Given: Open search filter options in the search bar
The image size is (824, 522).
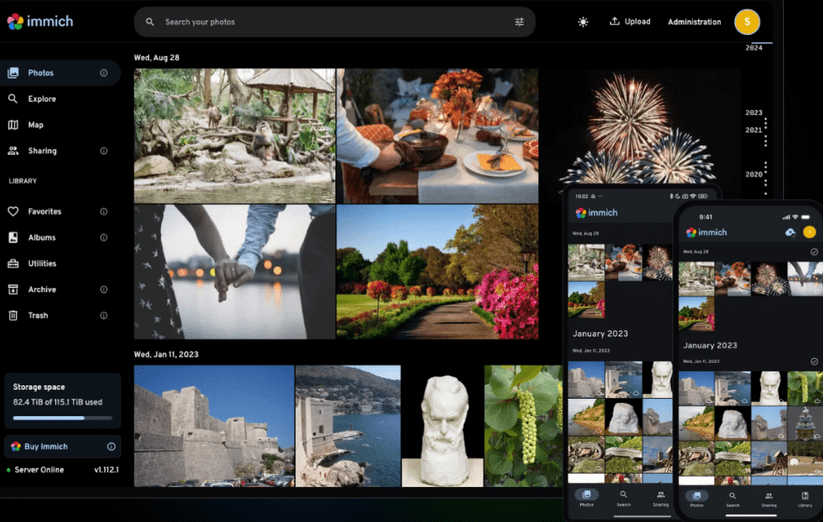Looking at the screenshot, I should tap(519, 22).
